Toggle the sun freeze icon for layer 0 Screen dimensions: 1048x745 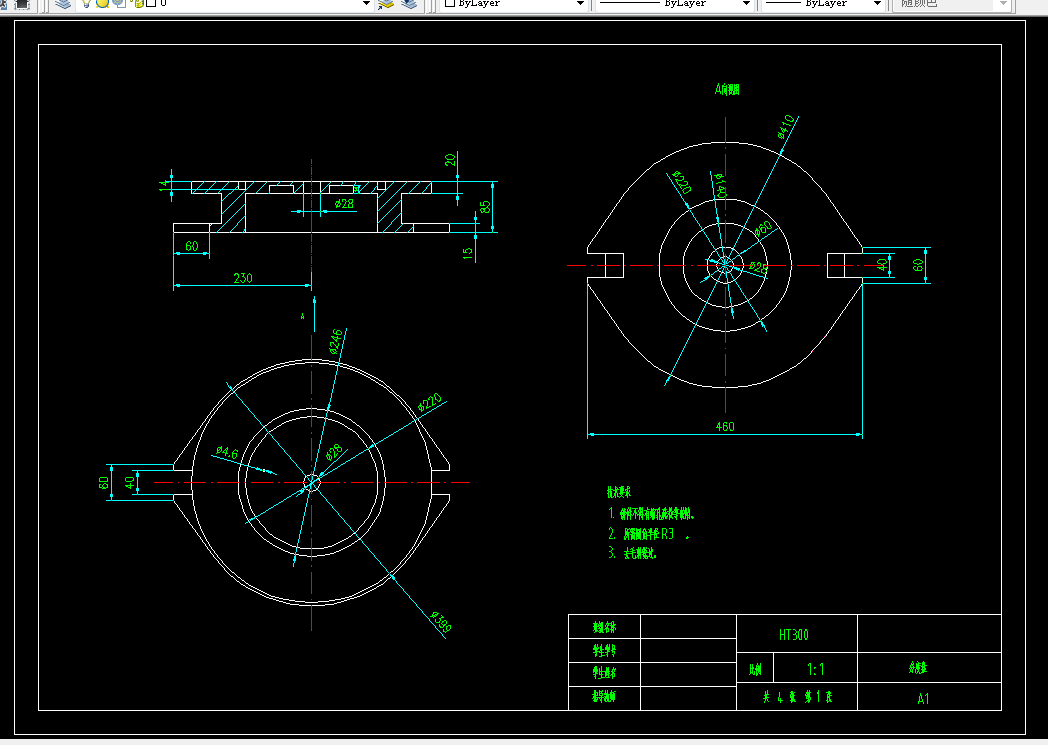point(103,3)
